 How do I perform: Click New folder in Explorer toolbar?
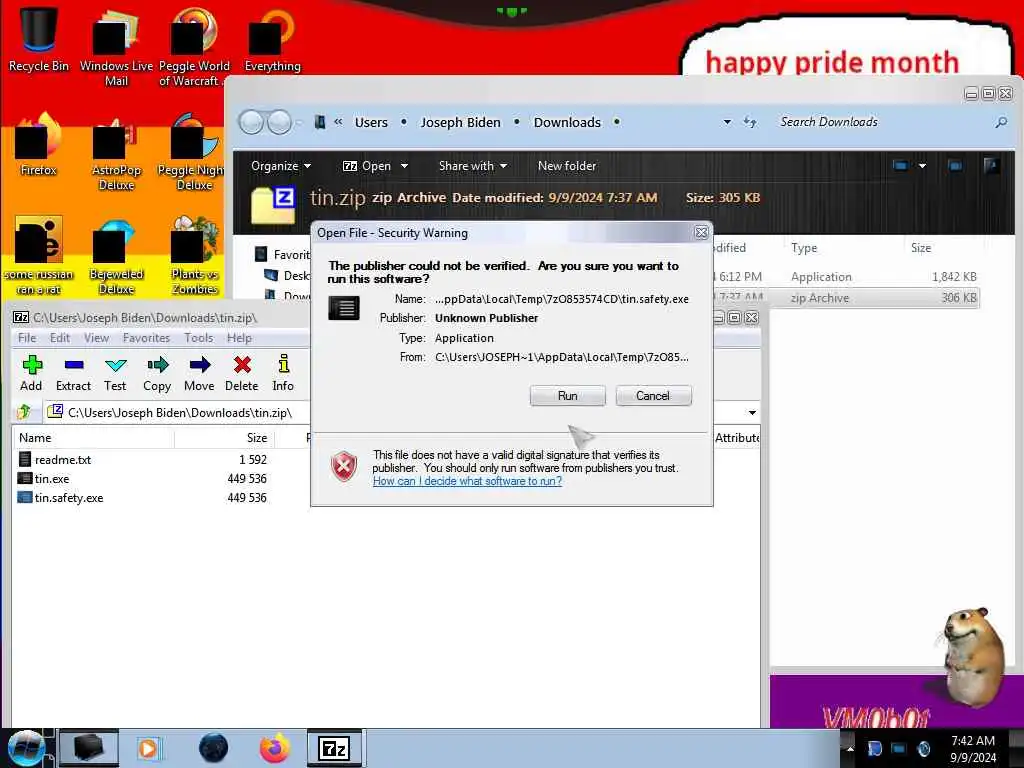click(x=567, y=166)
